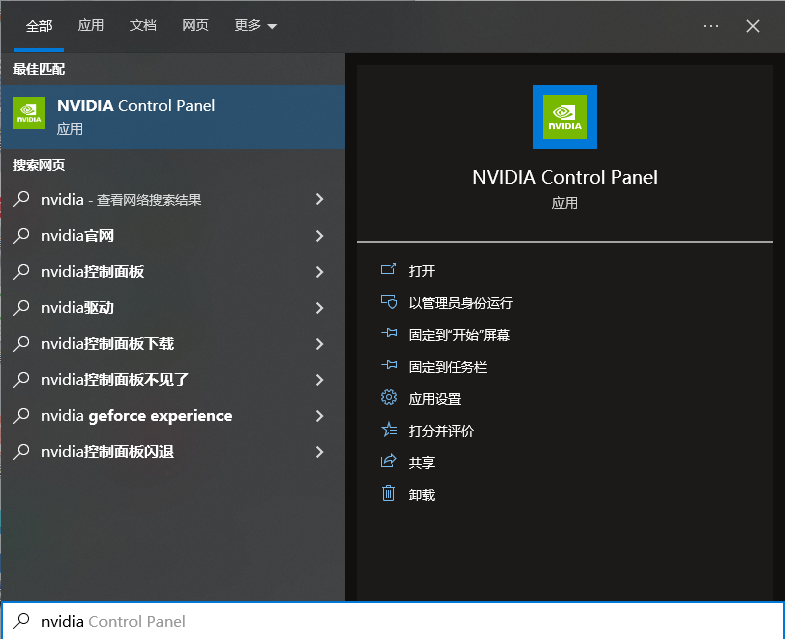
Task: Select suggestion text nvidia控制面板闪退
Action: 108,452
